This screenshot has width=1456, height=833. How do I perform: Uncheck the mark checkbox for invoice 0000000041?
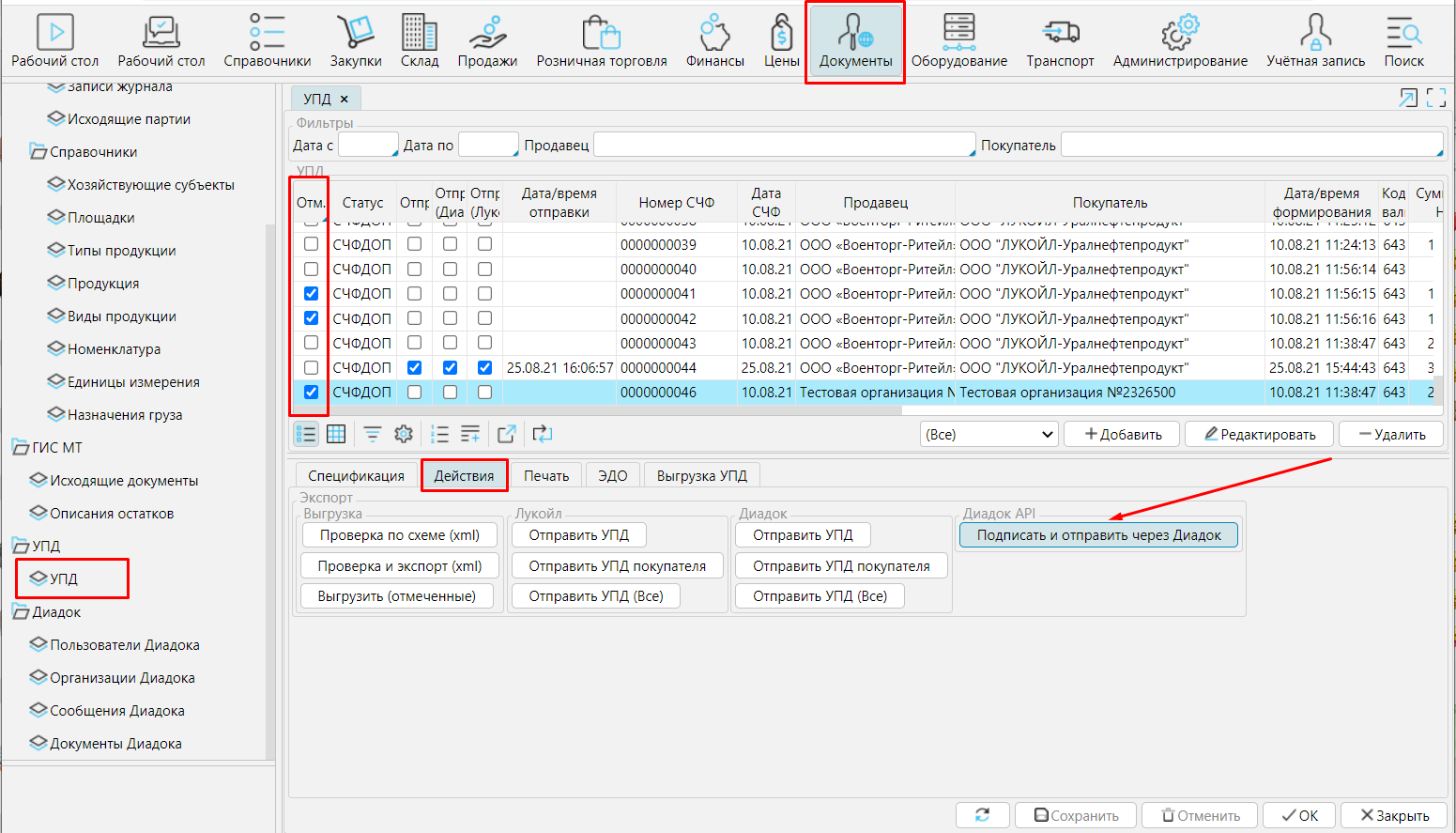pyautogui.click(x=311, y=294)
